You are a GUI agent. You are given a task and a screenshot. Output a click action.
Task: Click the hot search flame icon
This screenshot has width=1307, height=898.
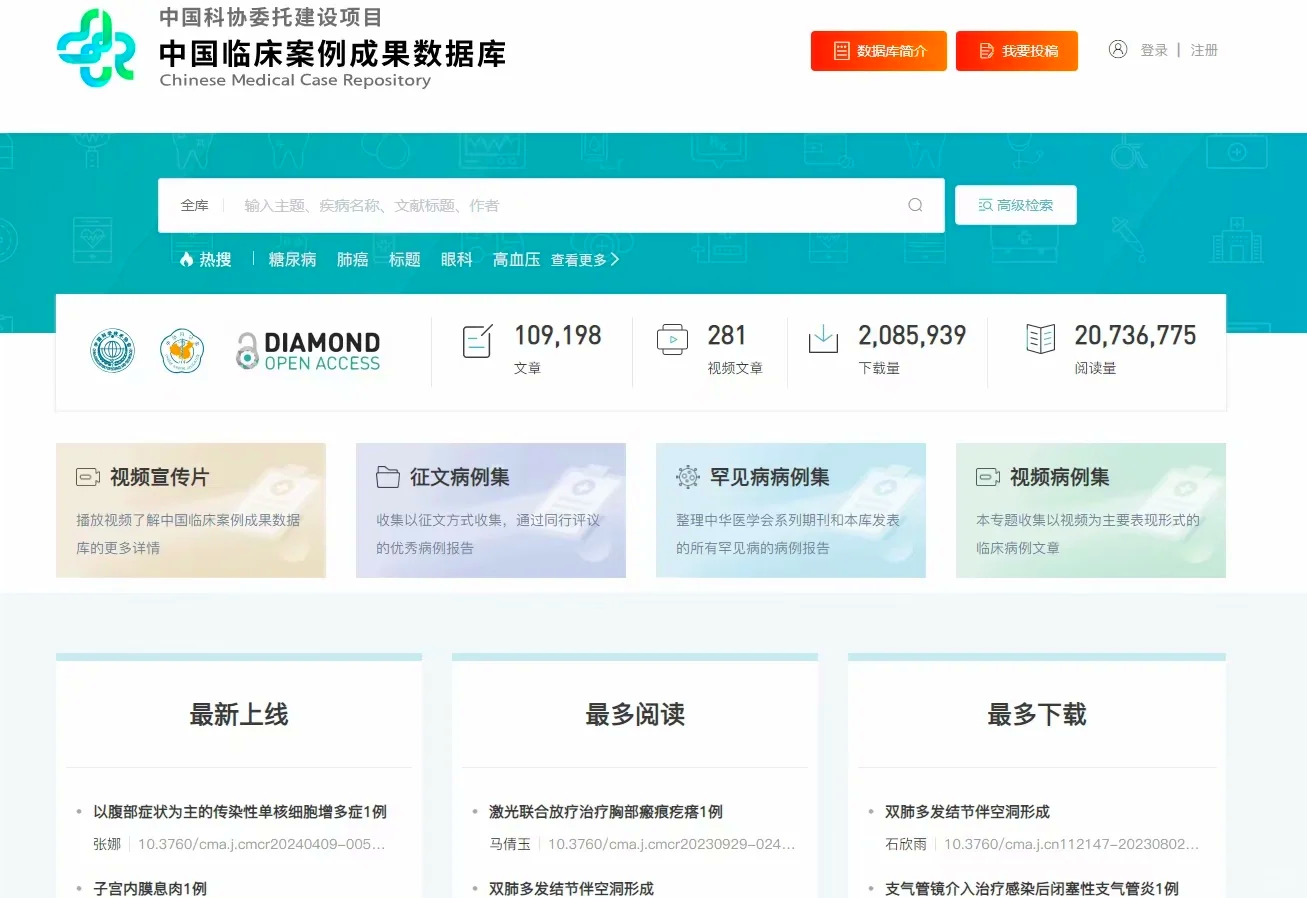coord(188,259)
